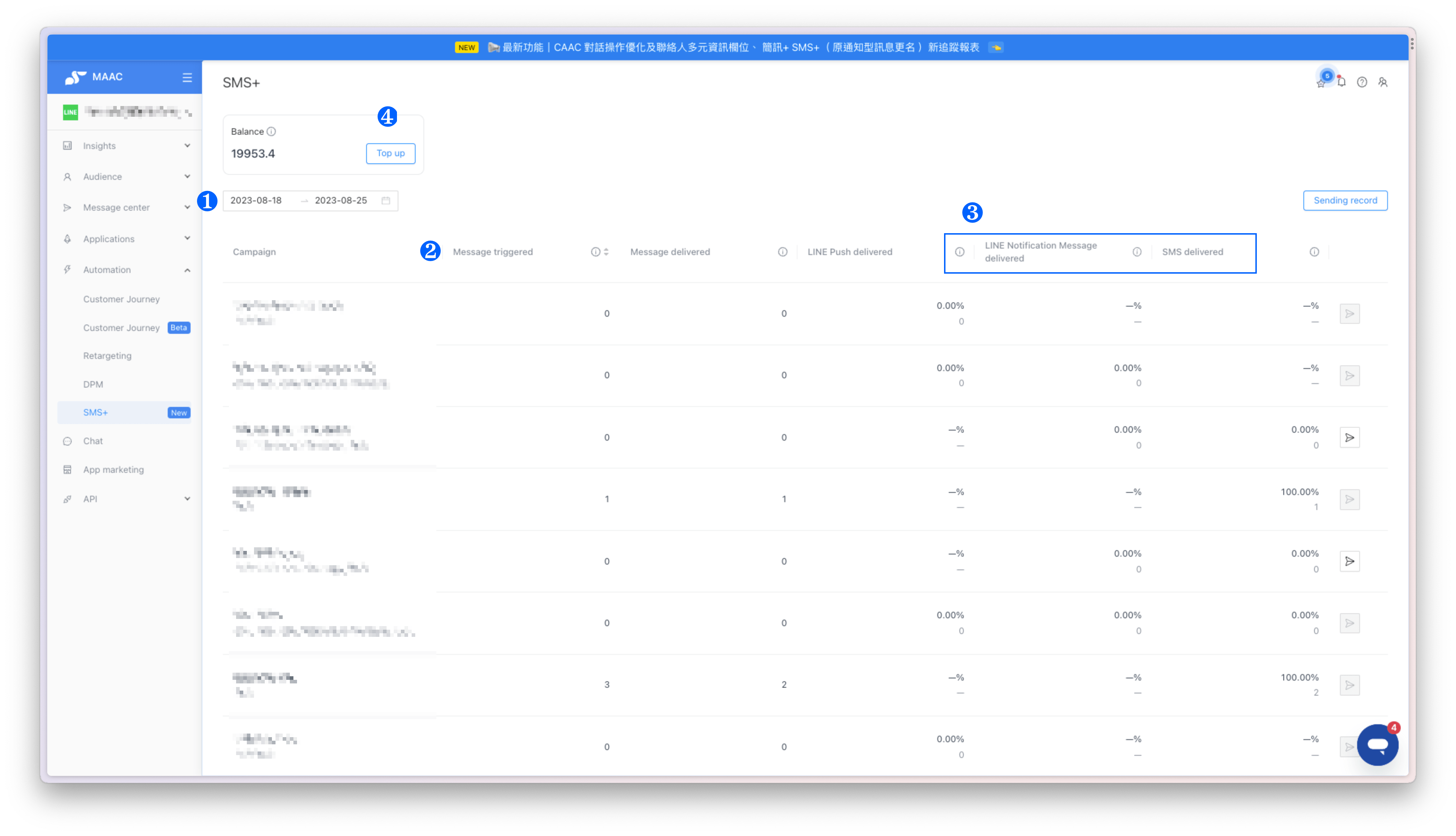
Task: Click the send icon on third campaign row
Action: (1350, 438)
